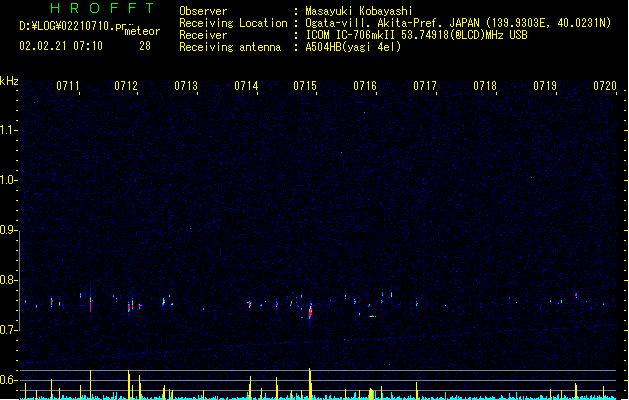This screenshot has height=400, width=629.
Task: Click the date stamp 02.02.21 07:10
Action: [x=61, y=46]
